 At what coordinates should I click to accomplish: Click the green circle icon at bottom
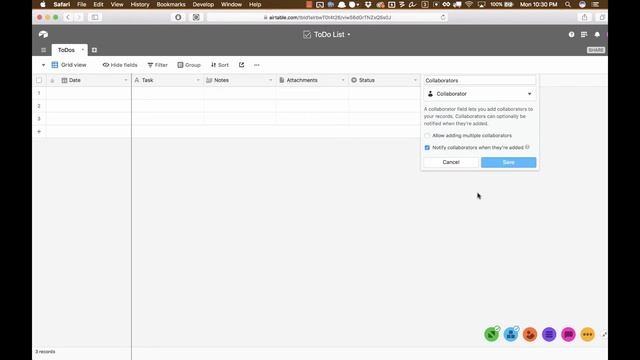click(491, 334)
